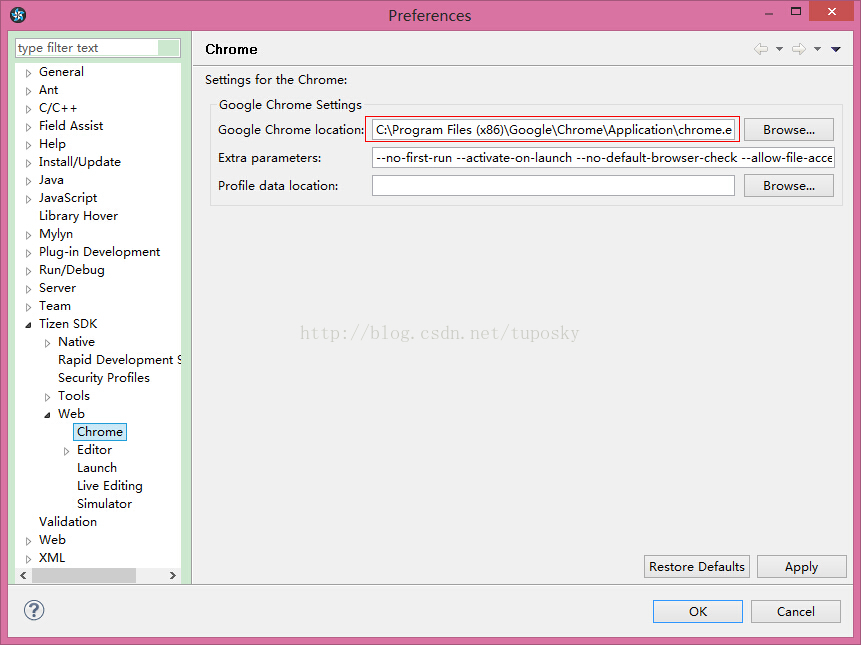Select the Chrome tree item

(100, 431)
